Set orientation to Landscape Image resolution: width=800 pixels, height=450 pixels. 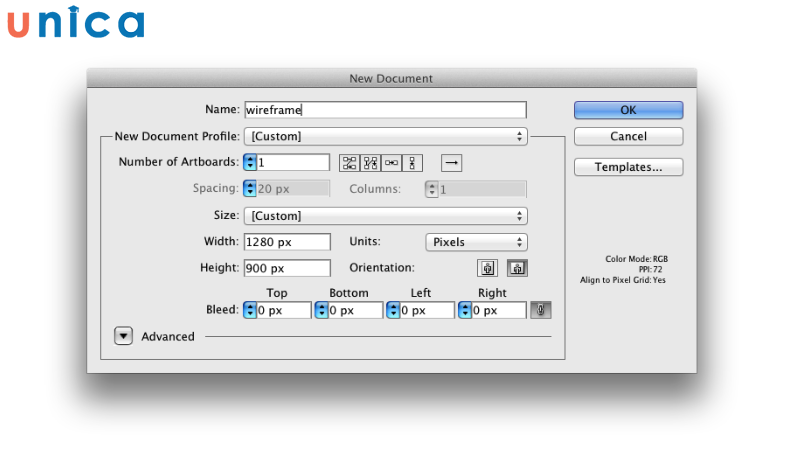click(x=517, y=268)
